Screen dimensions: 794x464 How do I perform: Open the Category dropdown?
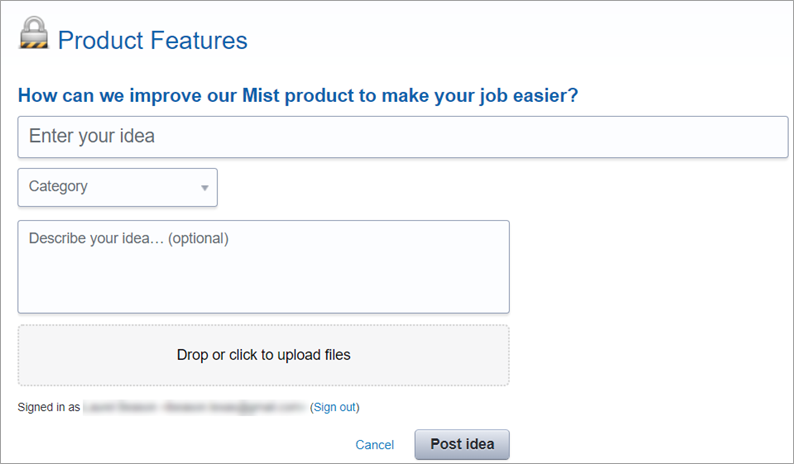point(117,187)
